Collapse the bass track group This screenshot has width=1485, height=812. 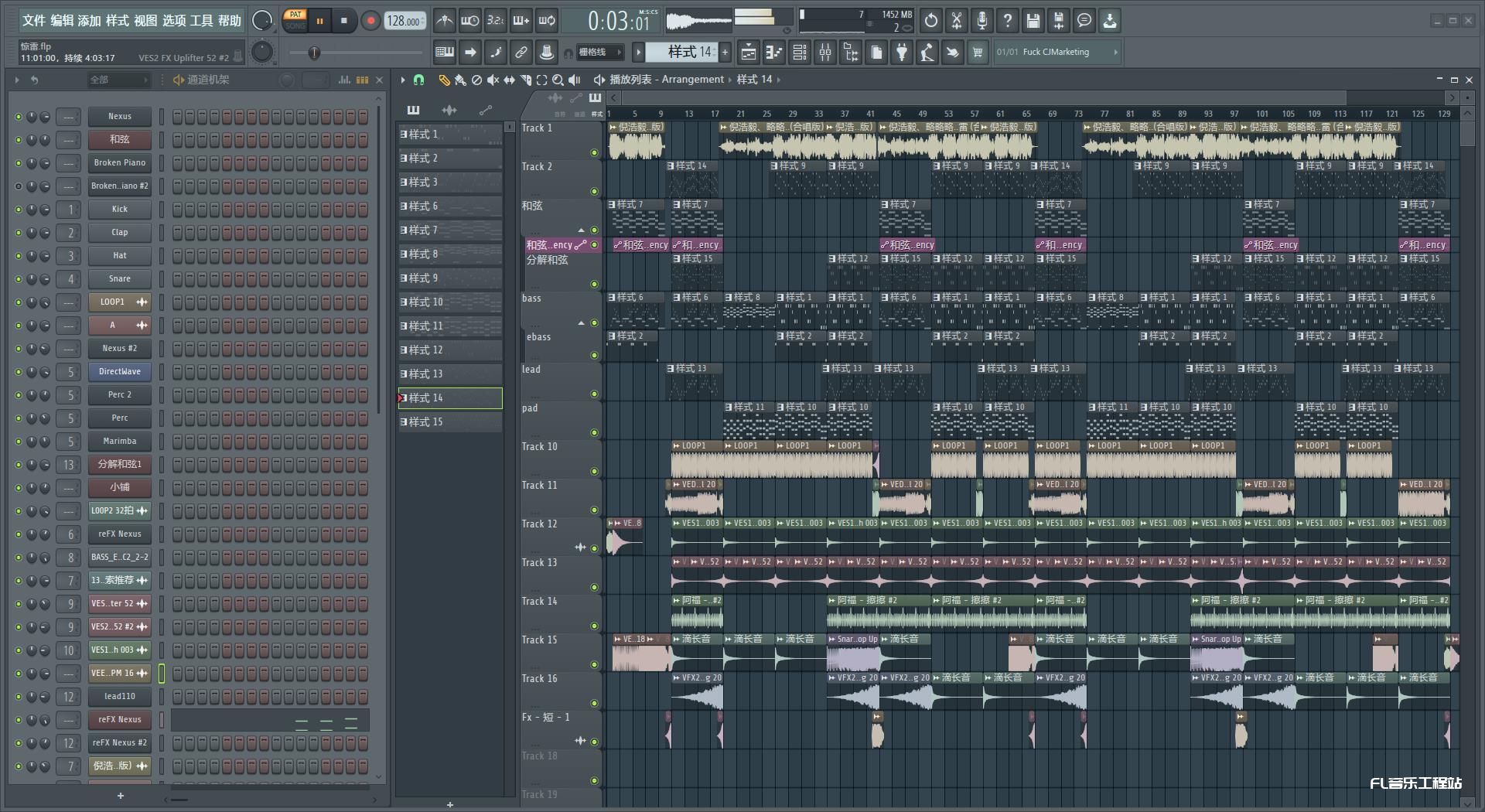(581, 323)
